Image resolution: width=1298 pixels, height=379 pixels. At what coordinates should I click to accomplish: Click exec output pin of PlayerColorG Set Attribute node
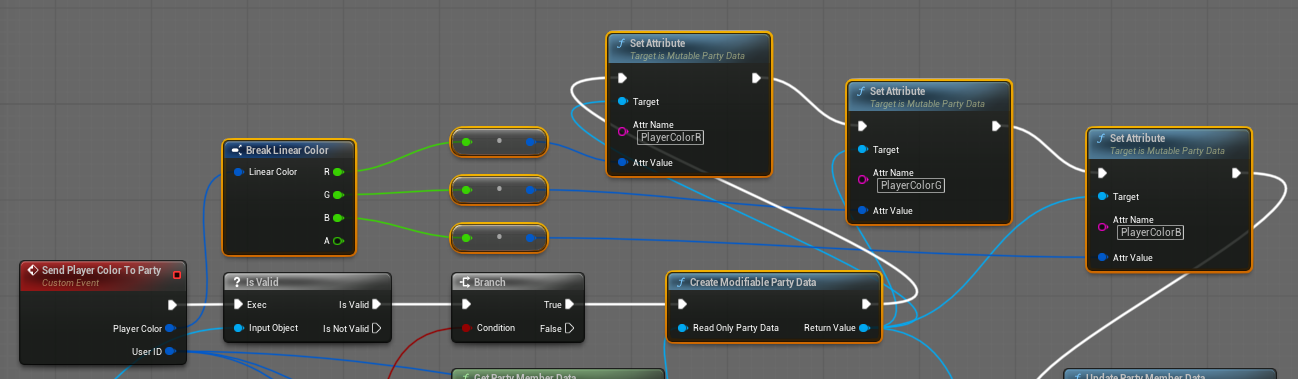click(x=997, y=126)
